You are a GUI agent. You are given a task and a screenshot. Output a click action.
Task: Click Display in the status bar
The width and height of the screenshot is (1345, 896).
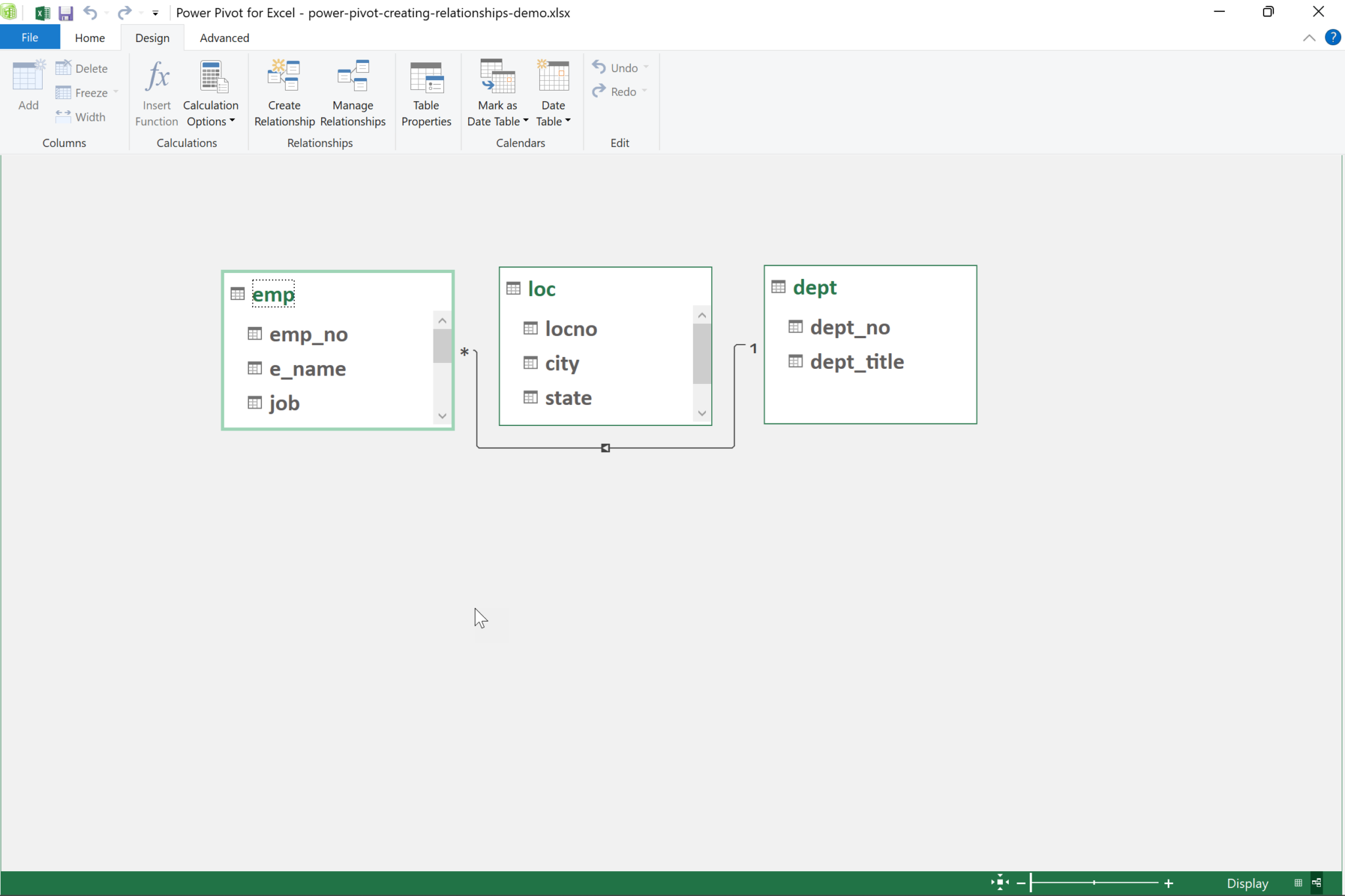[1247, 883]
